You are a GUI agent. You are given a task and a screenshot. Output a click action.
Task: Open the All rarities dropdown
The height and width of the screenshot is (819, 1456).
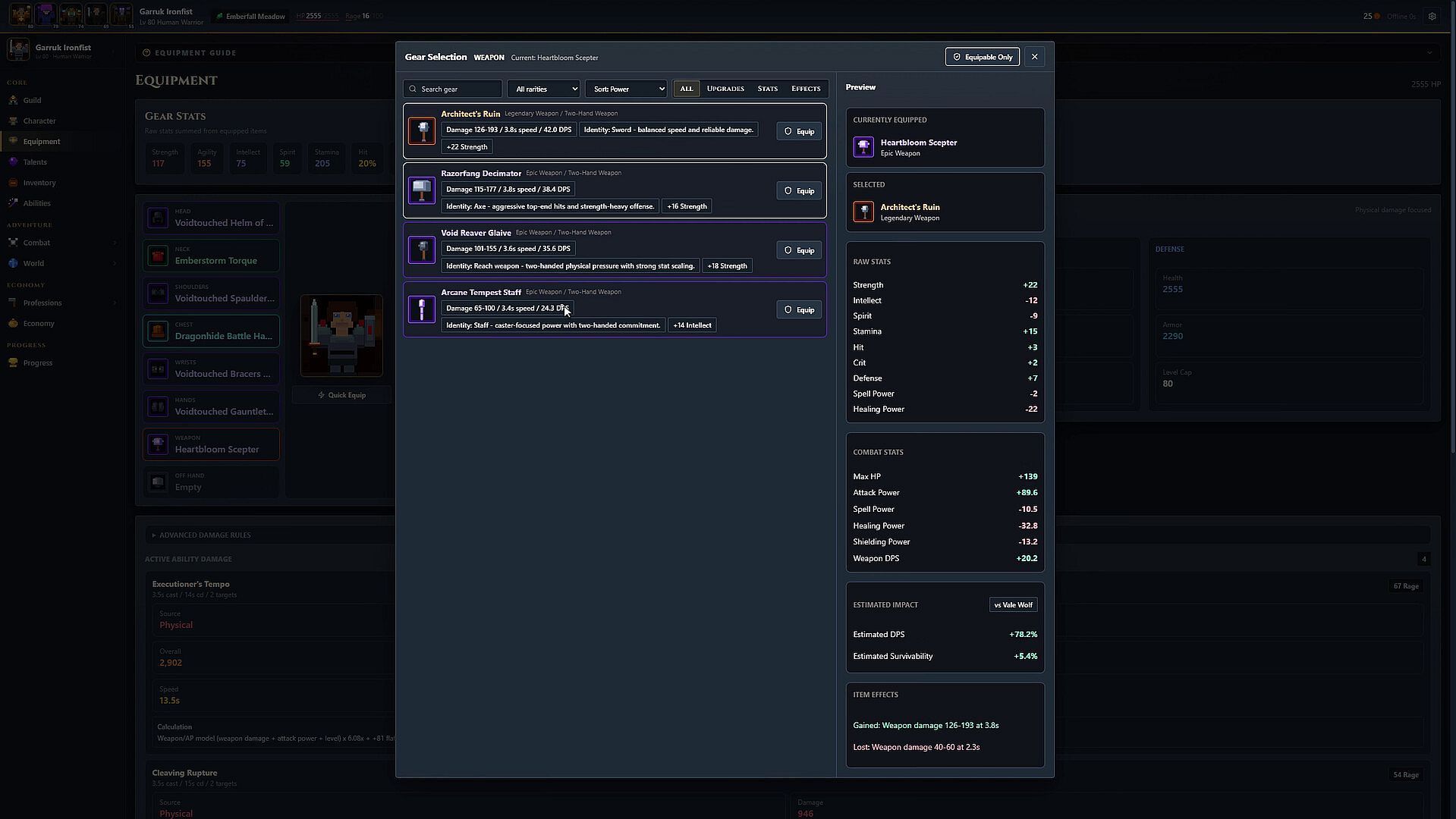543,89
